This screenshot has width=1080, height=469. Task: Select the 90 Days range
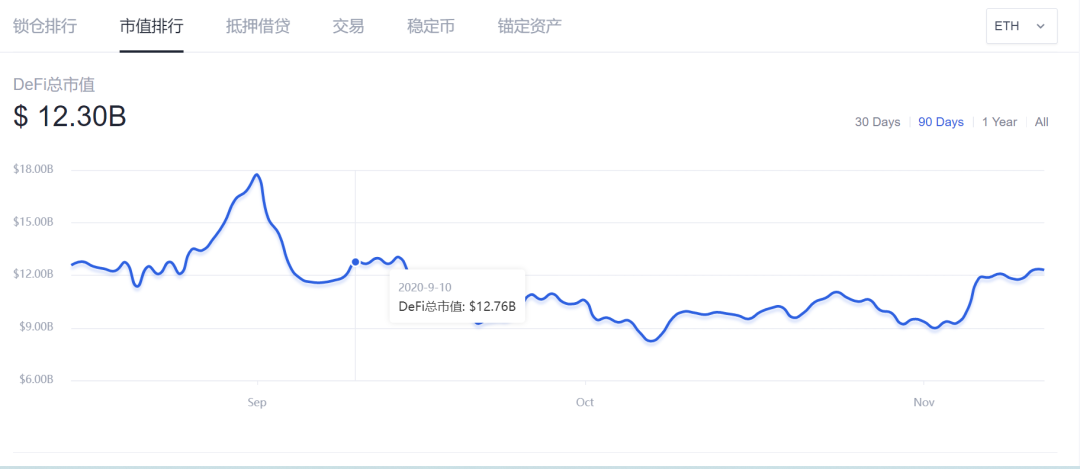[x=941, y=122]
